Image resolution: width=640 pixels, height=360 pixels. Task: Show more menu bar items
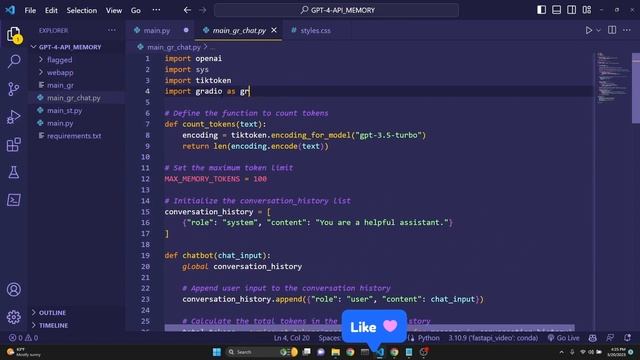(156, 10)
